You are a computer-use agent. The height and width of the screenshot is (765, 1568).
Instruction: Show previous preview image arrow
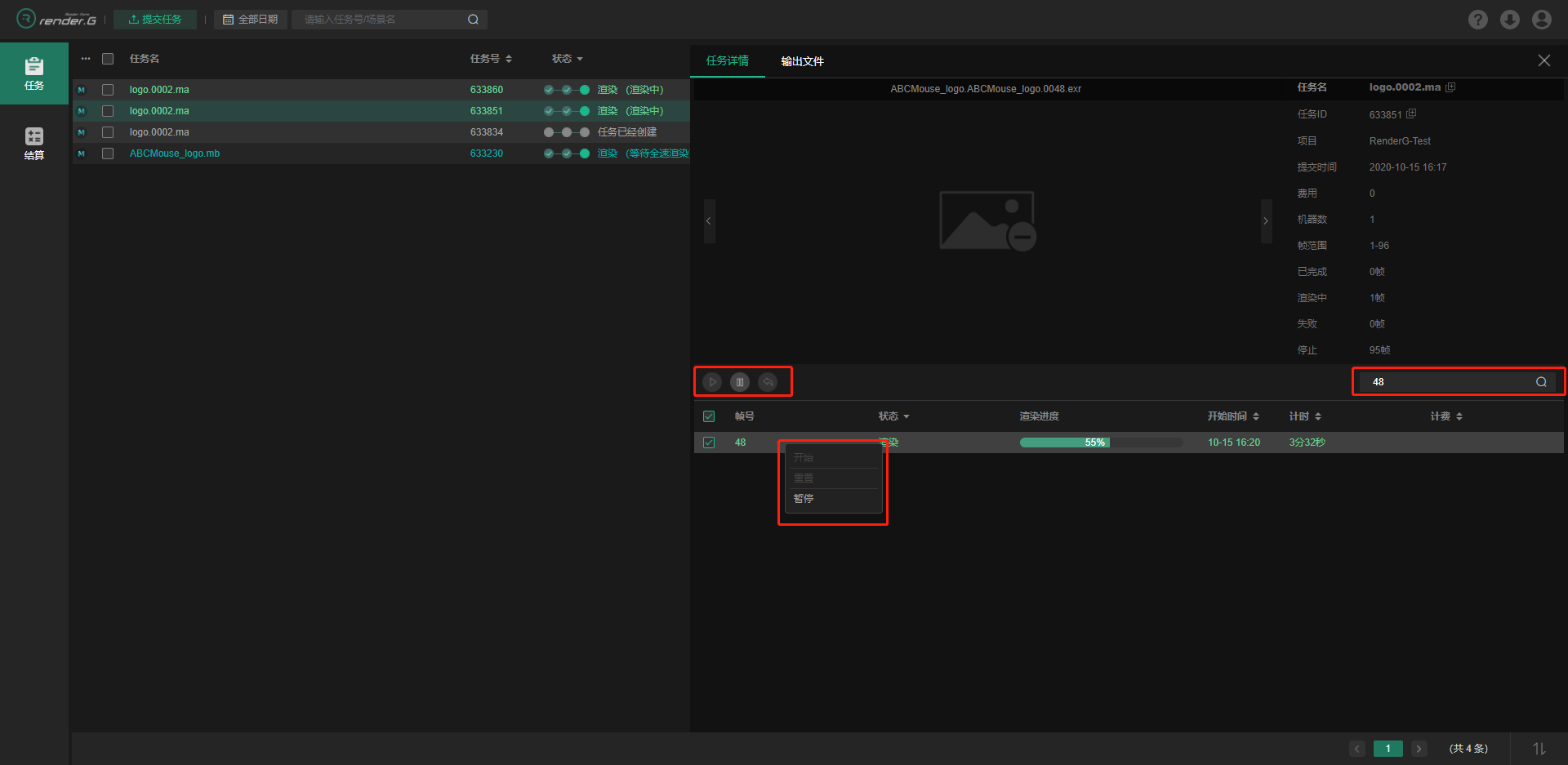point(708,221)
